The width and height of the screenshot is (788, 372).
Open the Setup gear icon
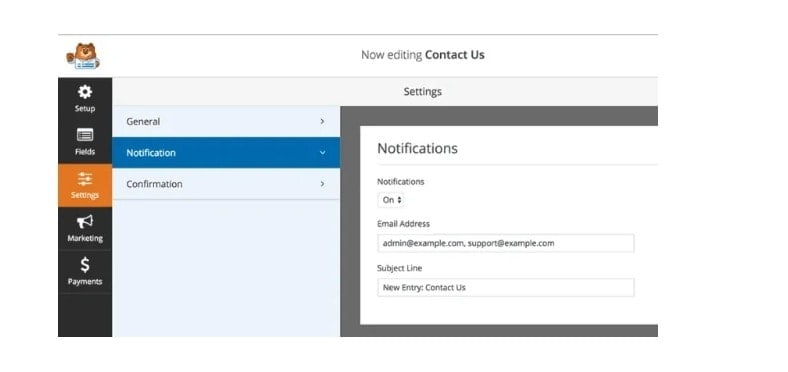click(x=85, y=92)
